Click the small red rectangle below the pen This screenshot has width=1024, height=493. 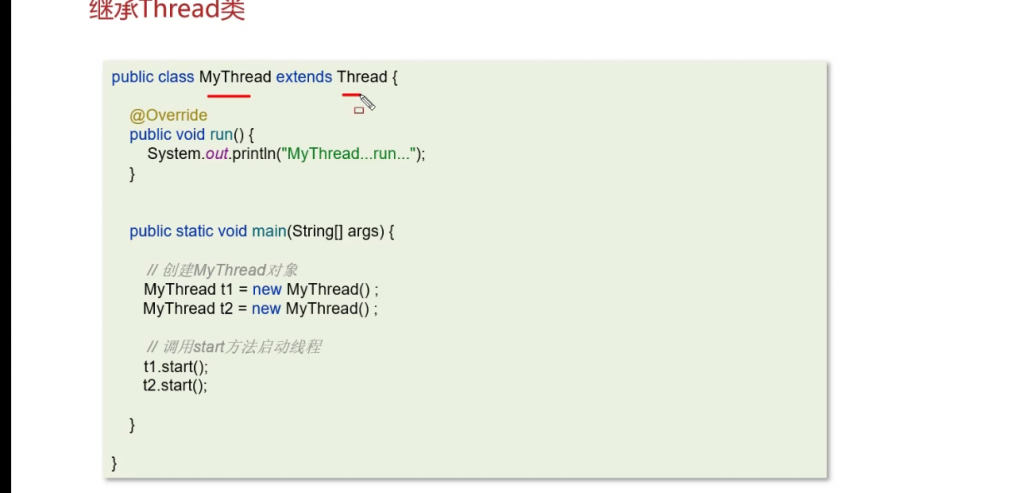[358, 111]
